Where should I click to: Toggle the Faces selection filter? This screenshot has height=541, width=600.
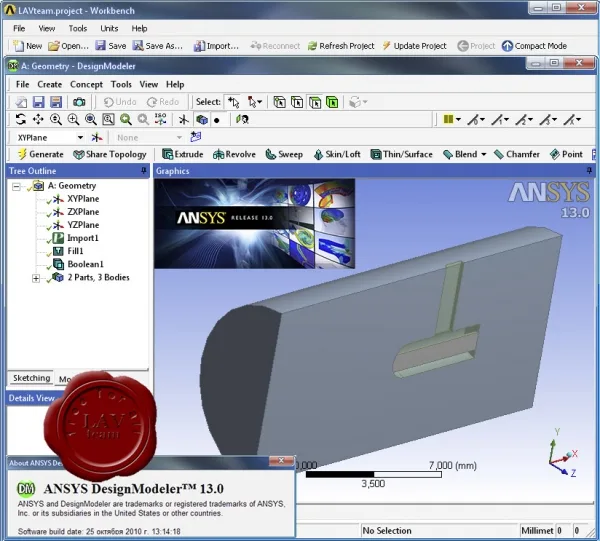point(315,102)
